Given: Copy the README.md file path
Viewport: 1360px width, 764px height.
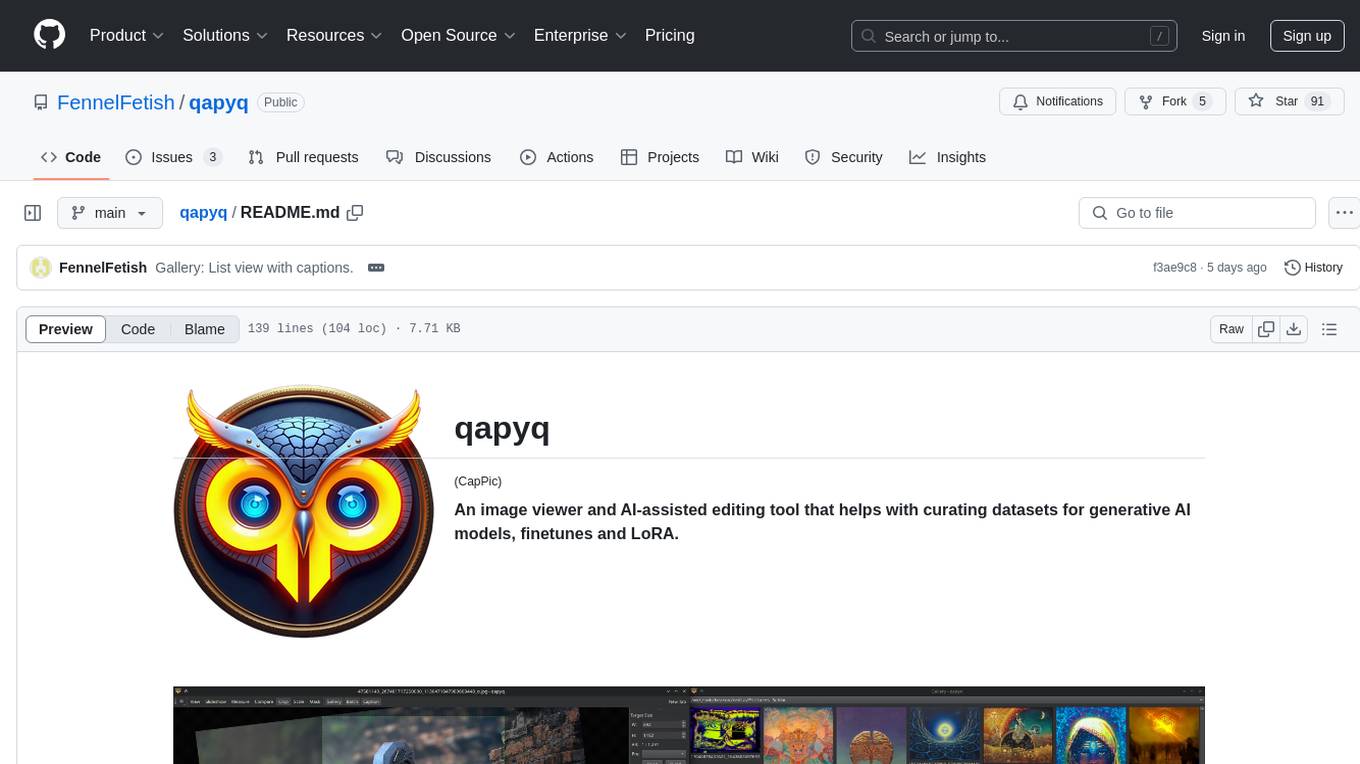Looking at the screenshot, I should pos(355,213).
